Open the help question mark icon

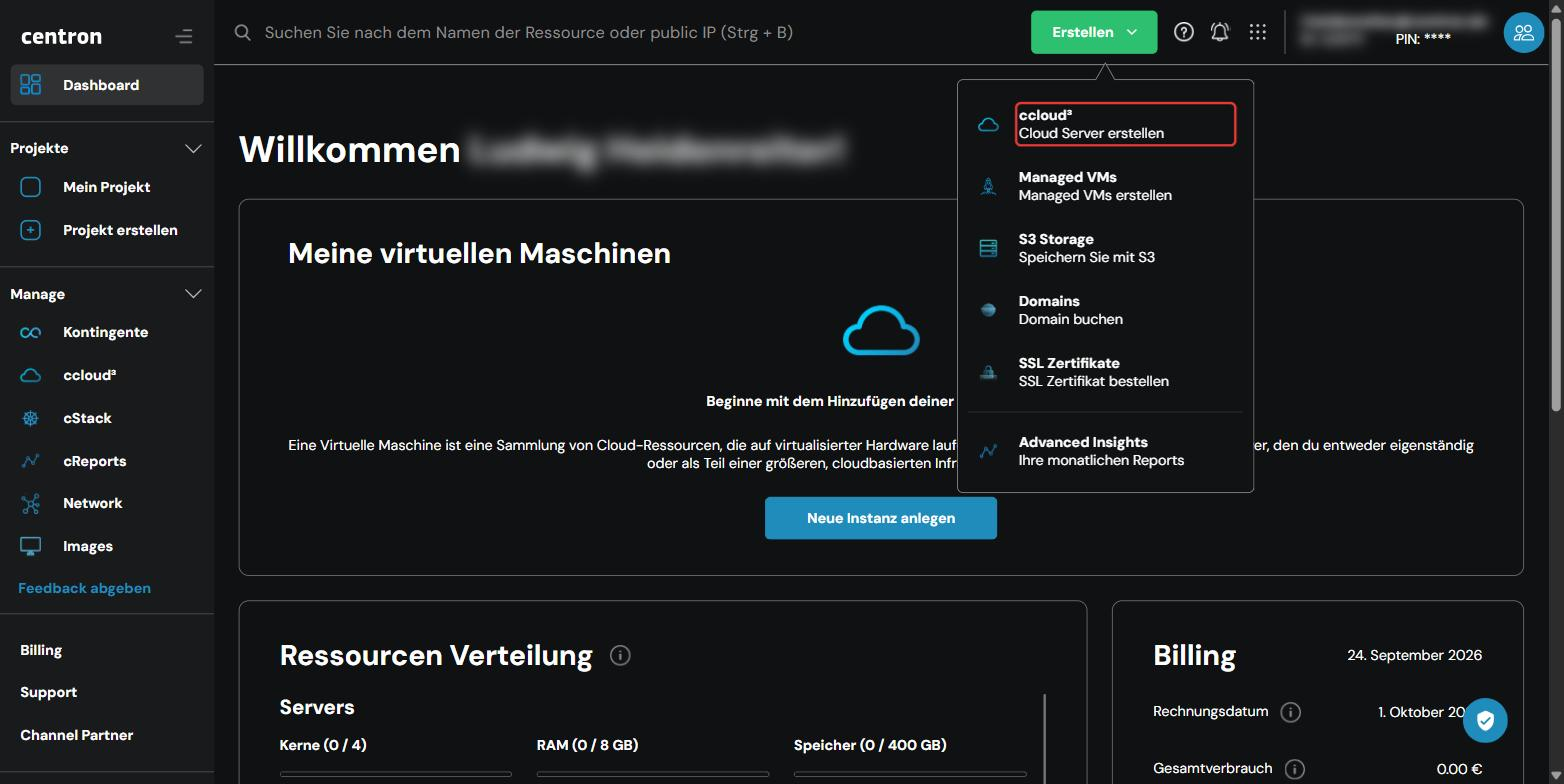click(x=1184, y=32)
